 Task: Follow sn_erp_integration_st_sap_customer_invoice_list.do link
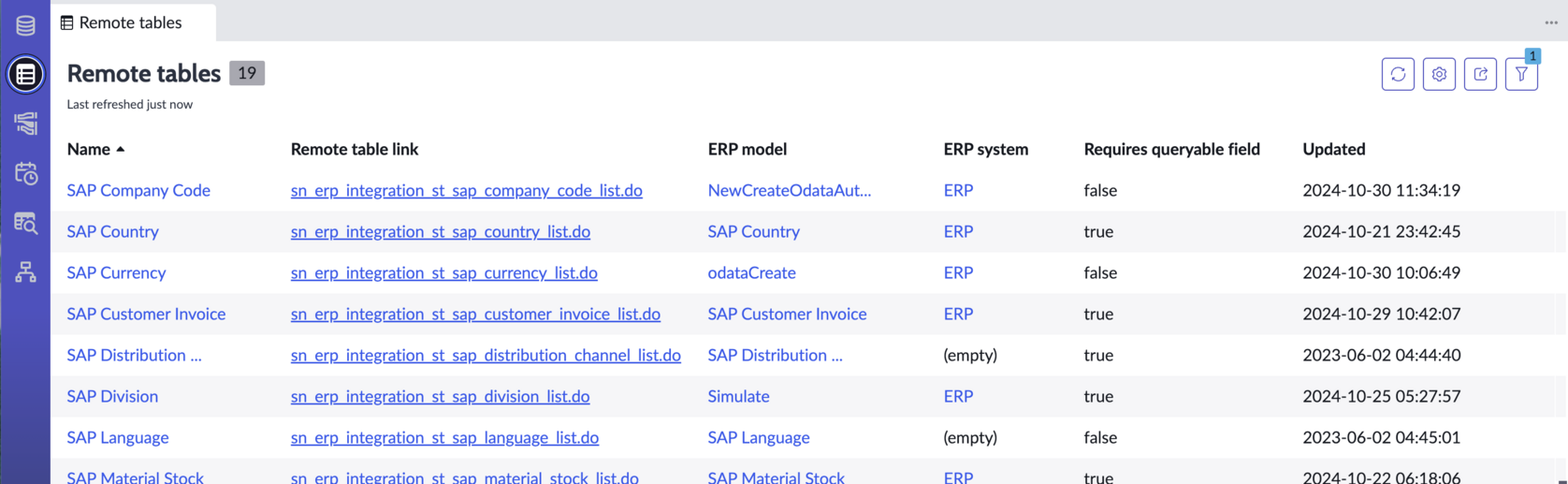[475, 314]
